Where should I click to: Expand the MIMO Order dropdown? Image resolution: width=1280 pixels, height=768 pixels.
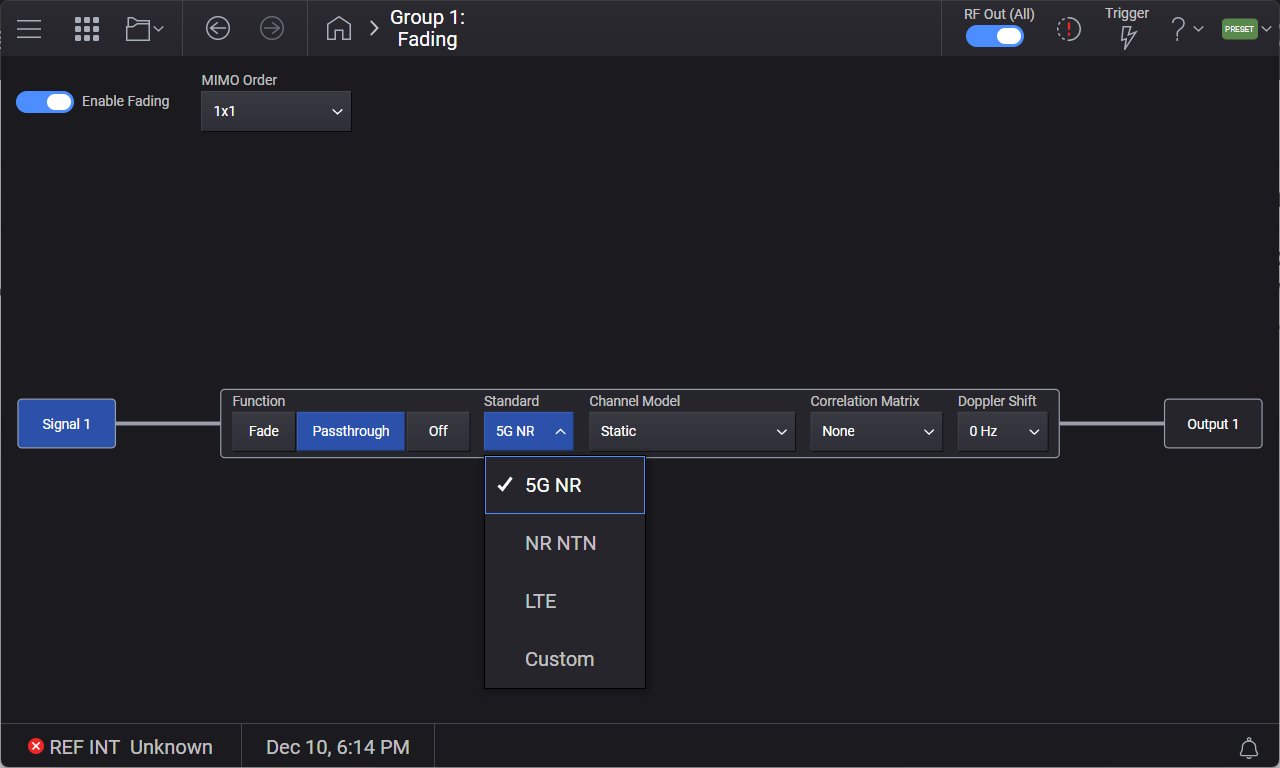click(x=276, y=112)
